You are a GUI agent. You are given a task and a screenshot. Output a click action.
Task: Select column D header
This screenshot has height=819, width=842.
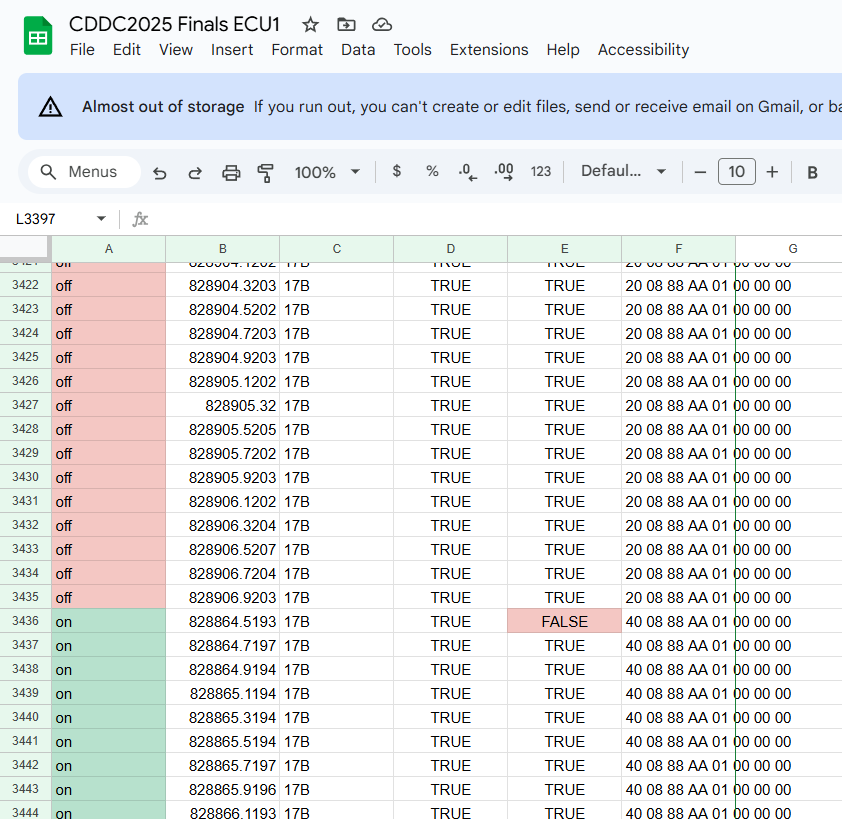point(450,249)
